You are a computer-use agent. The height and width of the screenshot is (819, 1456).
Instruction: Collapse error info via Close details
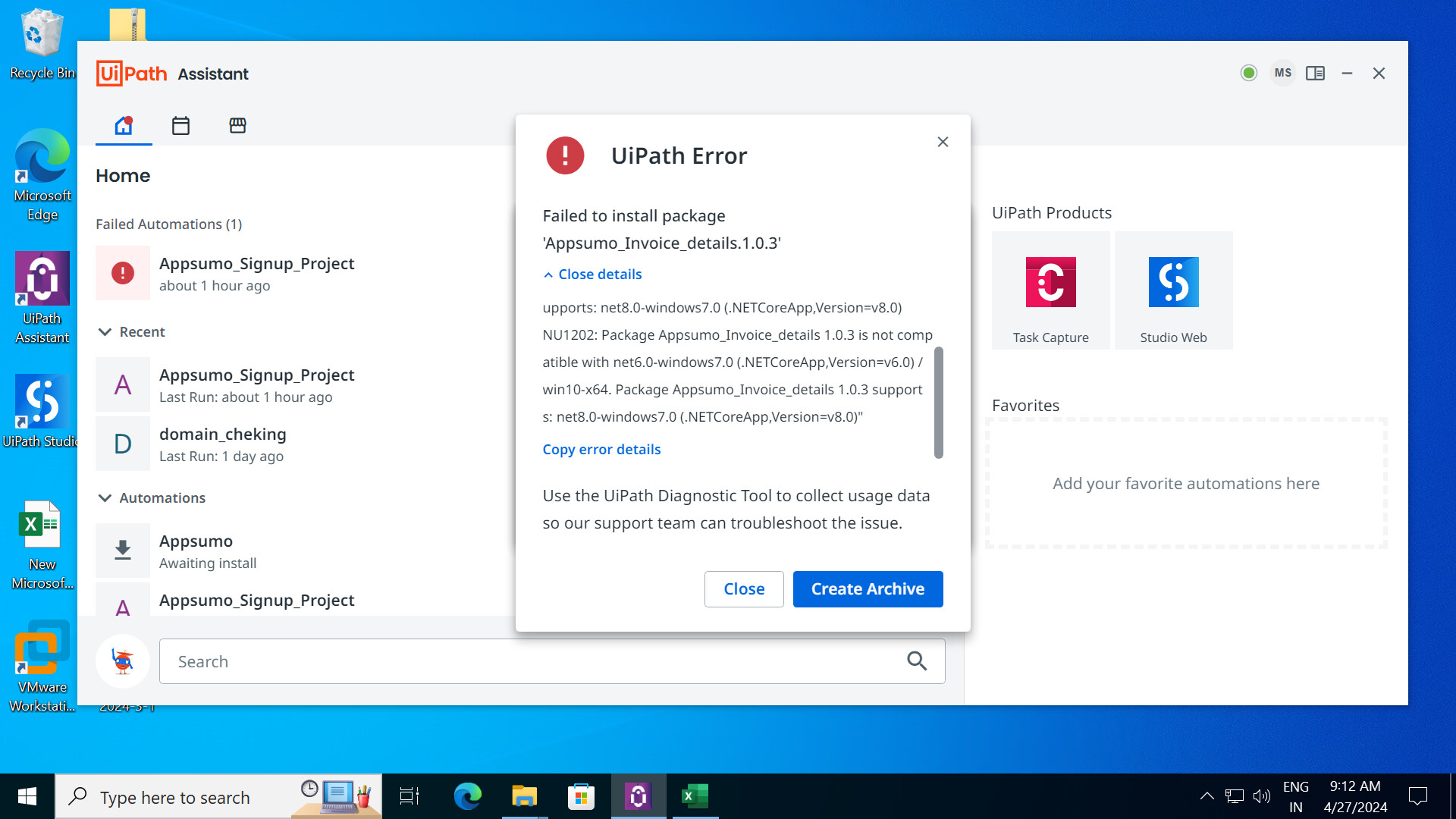tap(592, 274)
